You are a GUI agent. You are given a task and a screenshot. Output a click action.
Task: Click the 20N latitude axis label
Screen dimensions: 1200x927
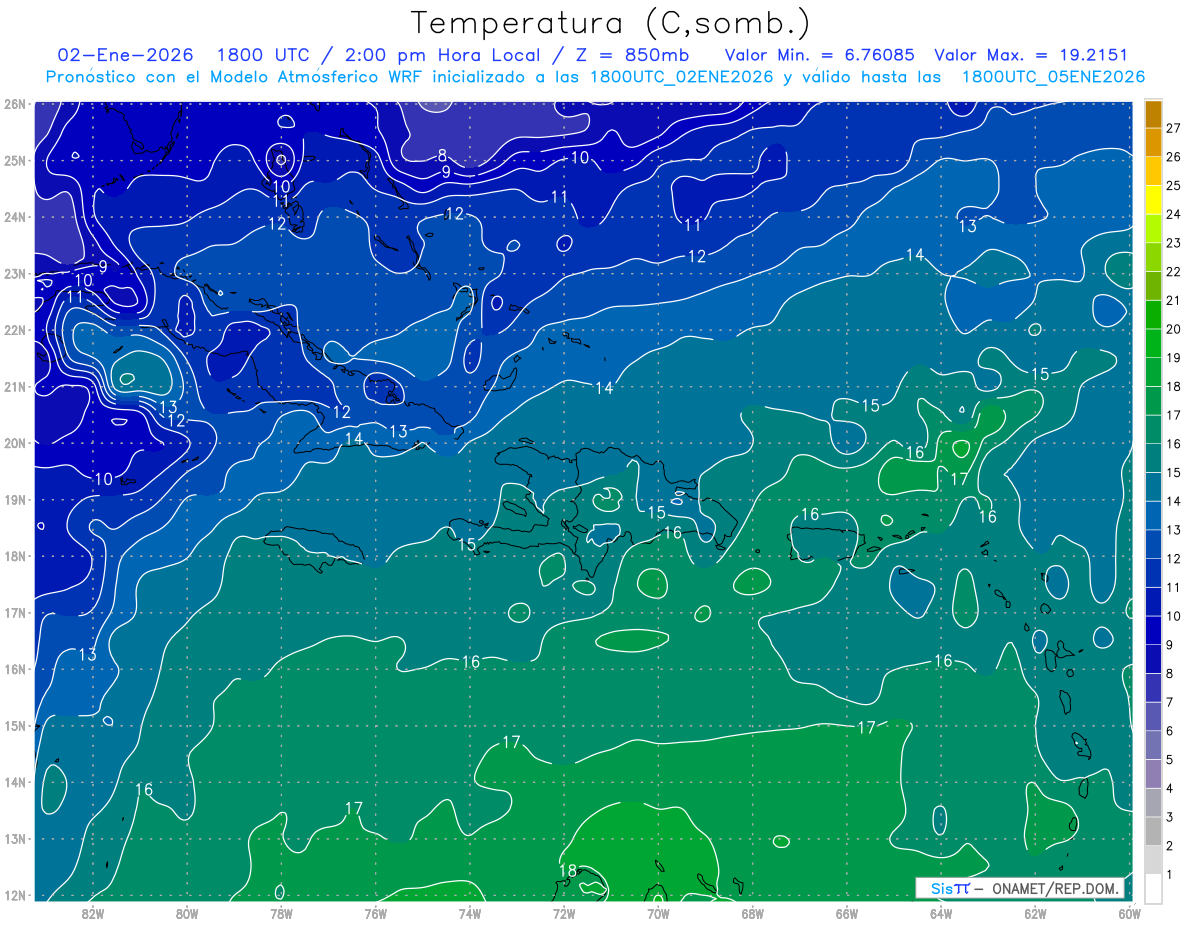coord(14,443)
